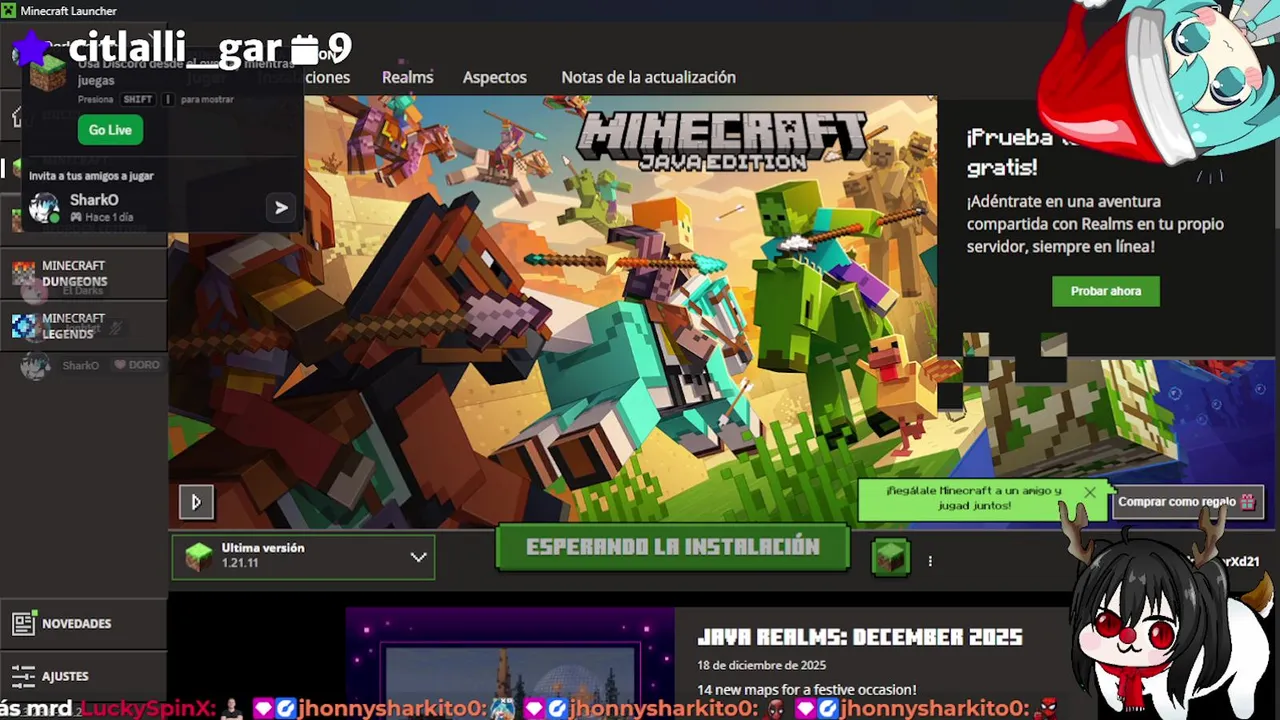This screenshot has width=1280, height=720.
Task: Select Minecraft Dungeons in sidebar
Action: (84, 273)
